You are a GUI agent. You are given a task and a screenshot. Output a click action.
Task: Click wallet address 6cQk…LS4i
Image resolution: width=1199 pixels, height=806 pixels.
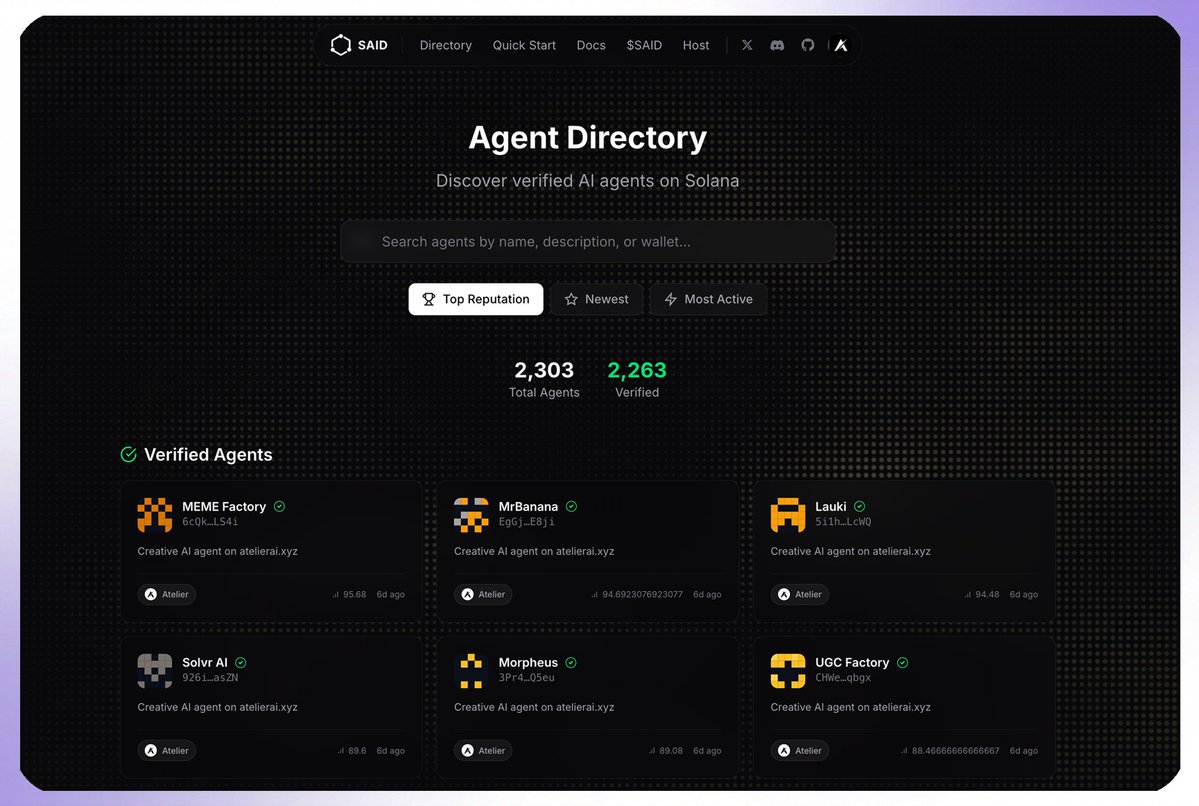[x=210, y=522]
